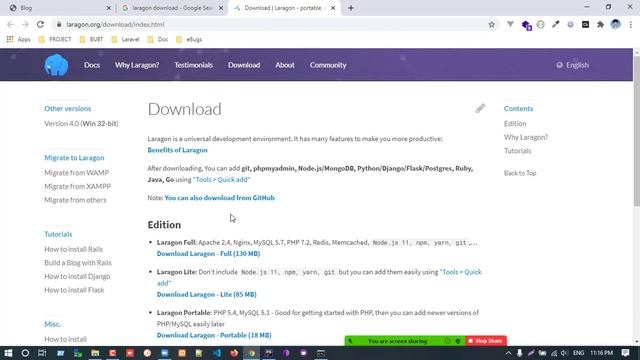Screen dimensions: 640x360
Task: Open the volume control in system tray
Action: (x=564, y=353)
